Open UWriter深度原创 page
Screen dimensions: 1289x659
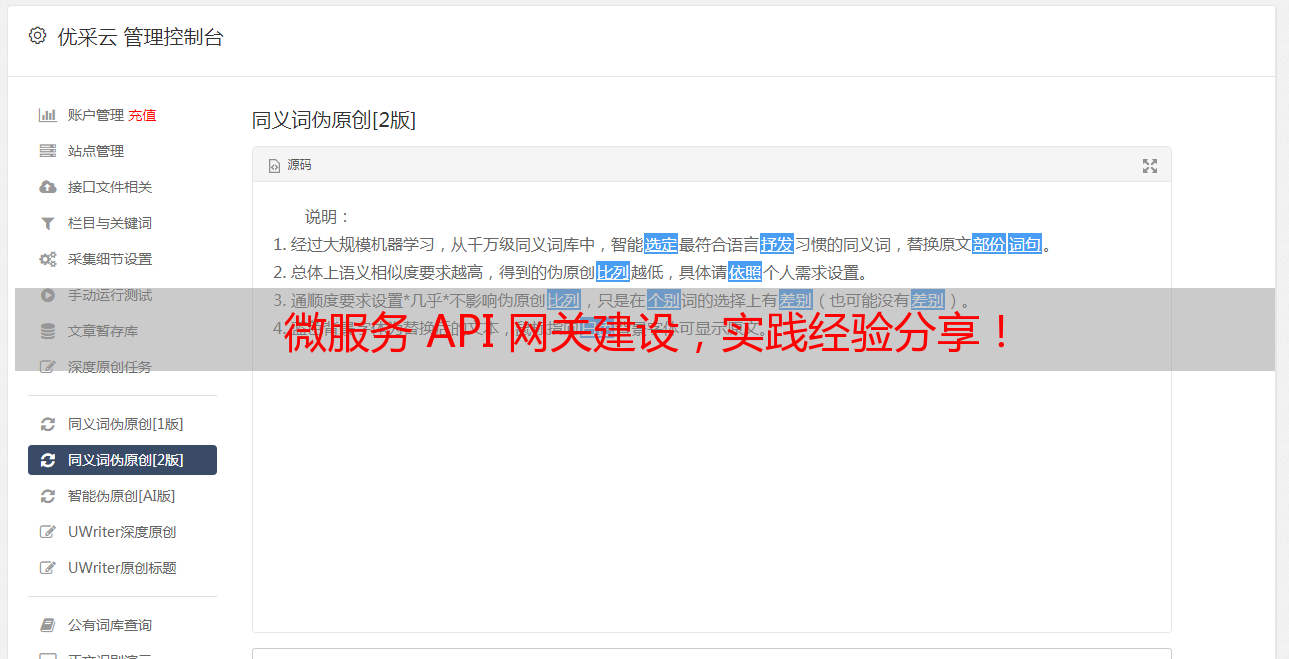[122, 532]
